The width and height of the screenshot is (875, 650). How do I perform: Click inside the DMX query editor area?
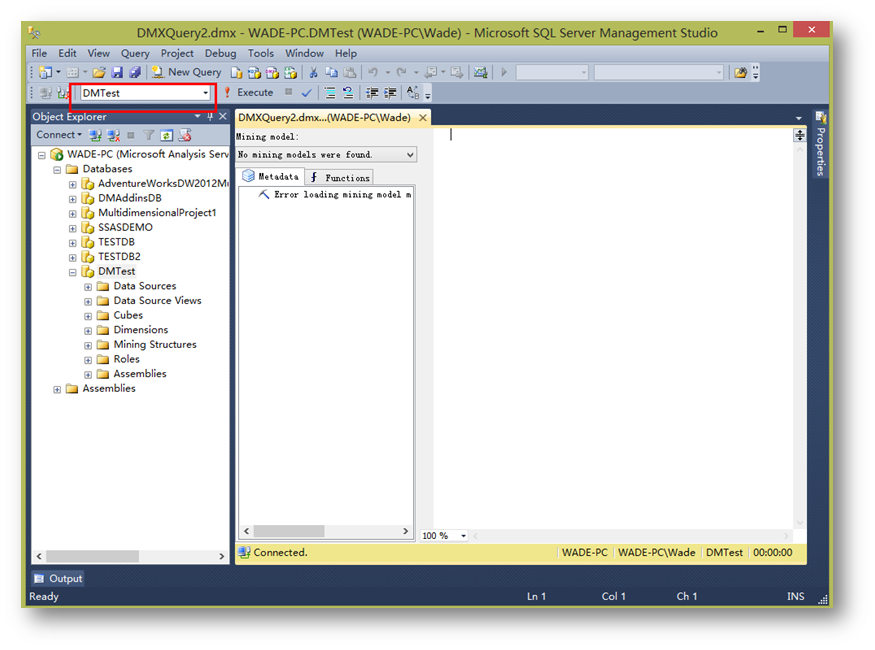click(x=613, y=329)
